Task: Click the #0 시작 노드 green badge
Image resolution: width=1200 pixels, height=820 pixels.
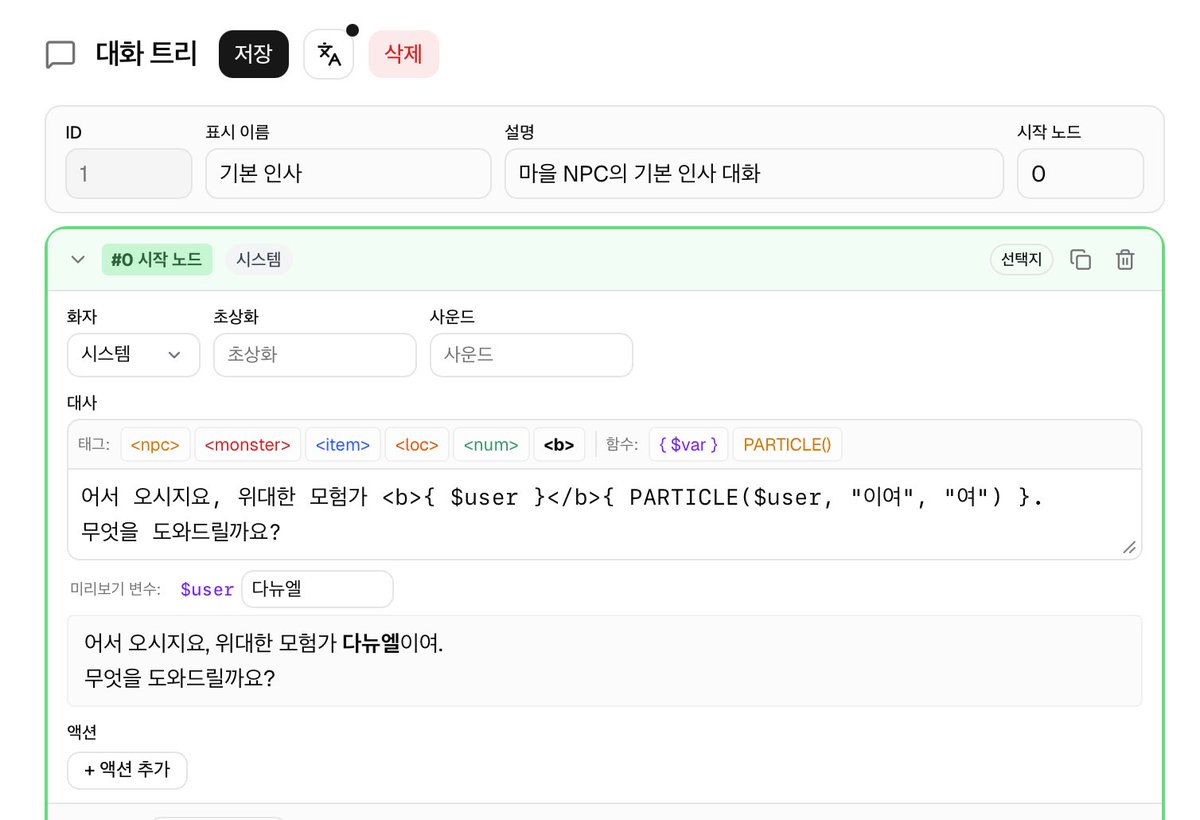Action: (156, 260)
